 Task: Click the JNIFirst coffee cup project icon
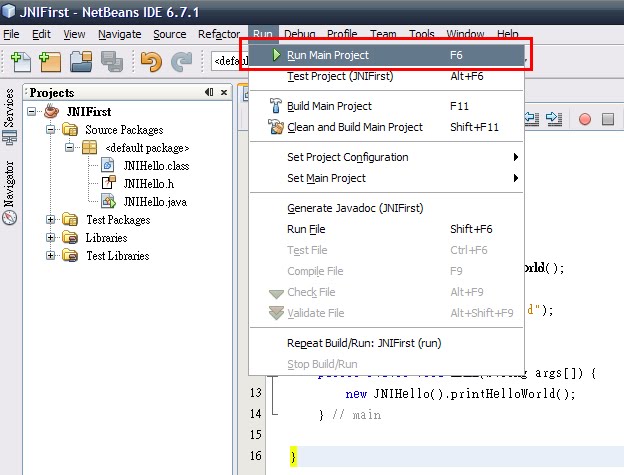coord(51,111)
